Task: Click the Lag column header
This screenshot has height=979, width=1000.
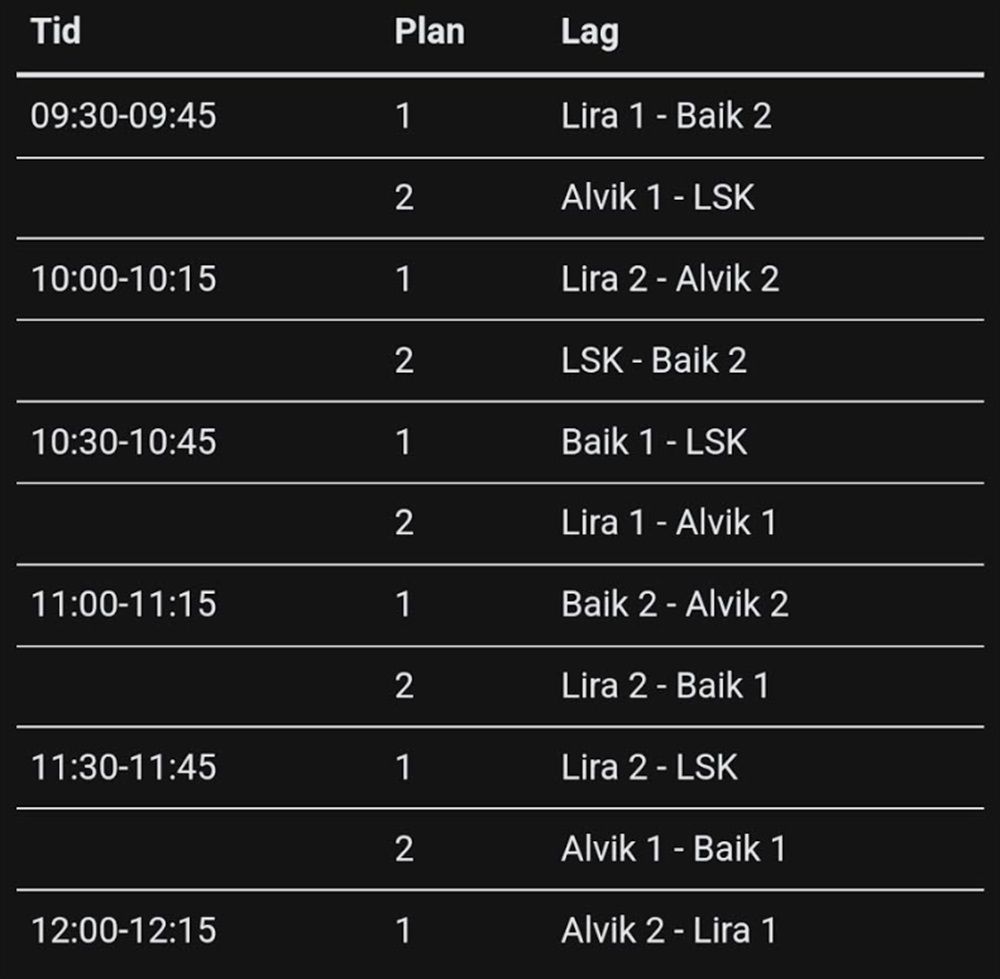Action: [x=590, y=31]
